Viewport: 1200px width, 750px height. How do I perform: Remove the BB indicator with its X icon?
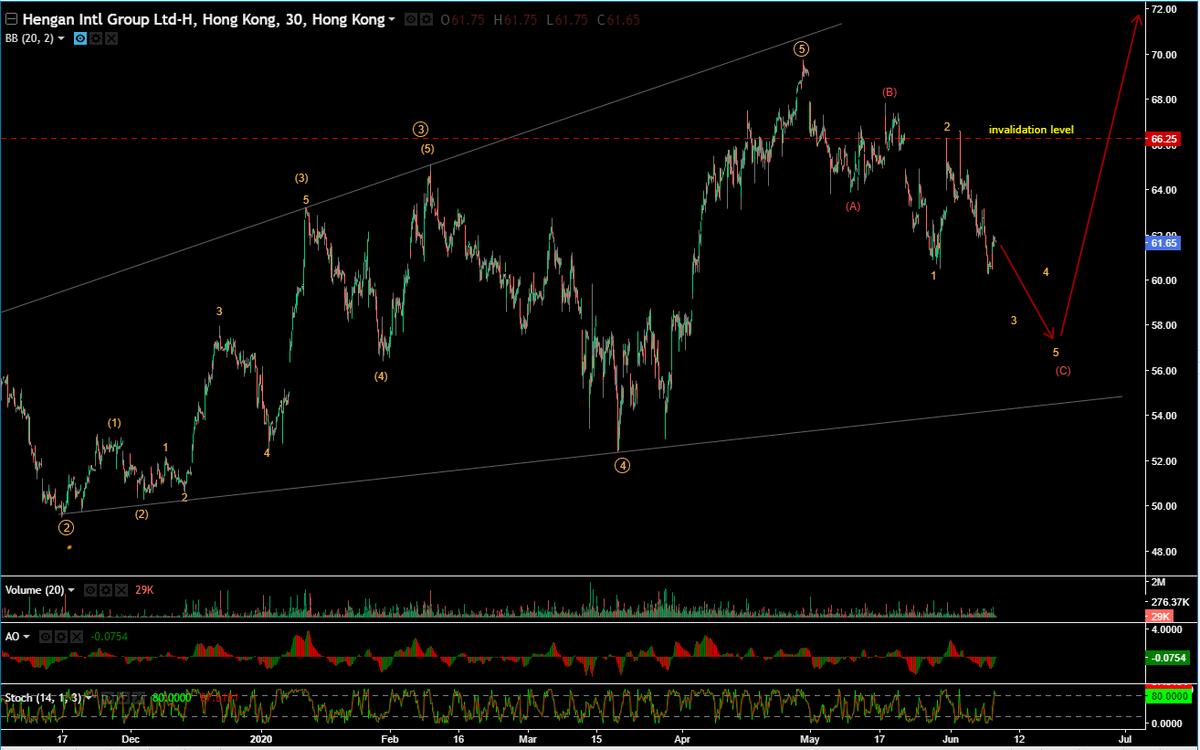click(x=110, y=39)
